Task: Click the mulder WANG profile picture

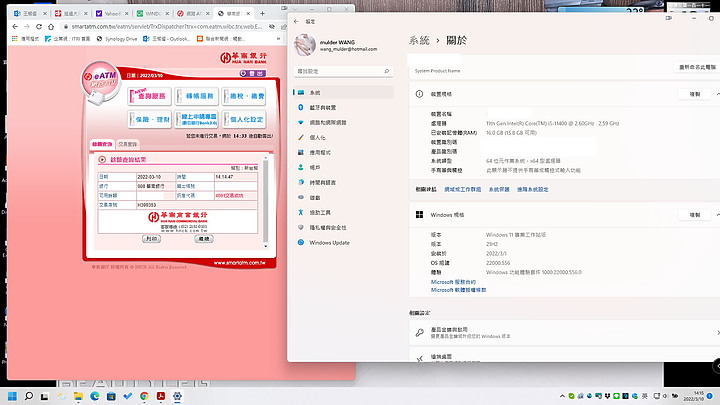Action: 304,45
